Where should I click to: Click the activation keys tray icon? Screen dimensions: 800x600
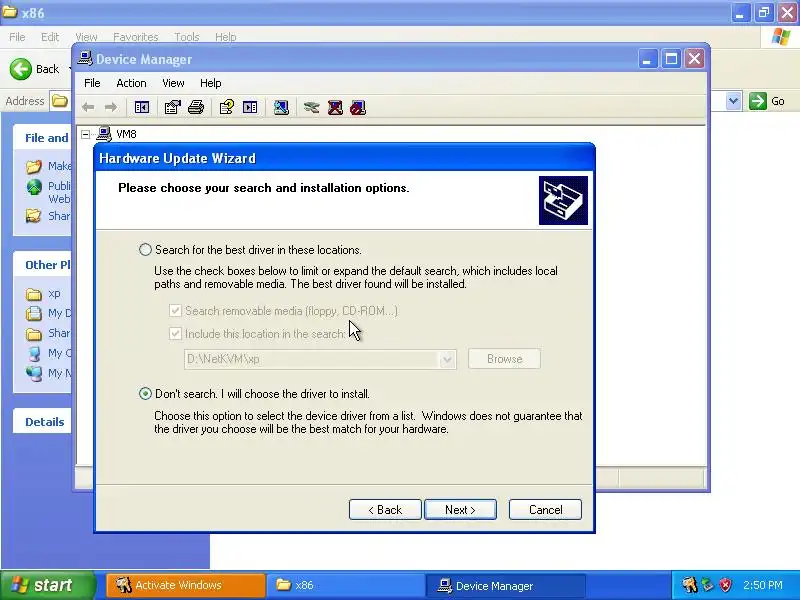click(690, 585)
